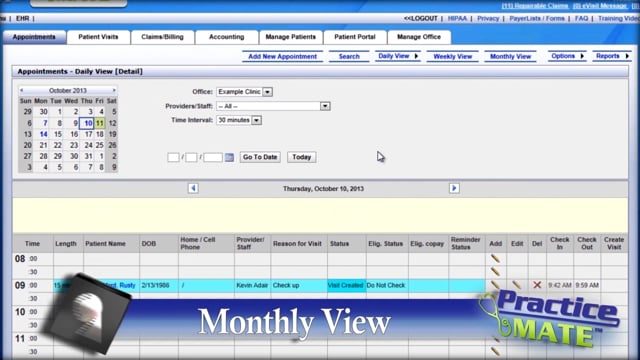Viewport: 640px width, 360px height.
Task: Open the Privacy link
Action: [488, 18]
